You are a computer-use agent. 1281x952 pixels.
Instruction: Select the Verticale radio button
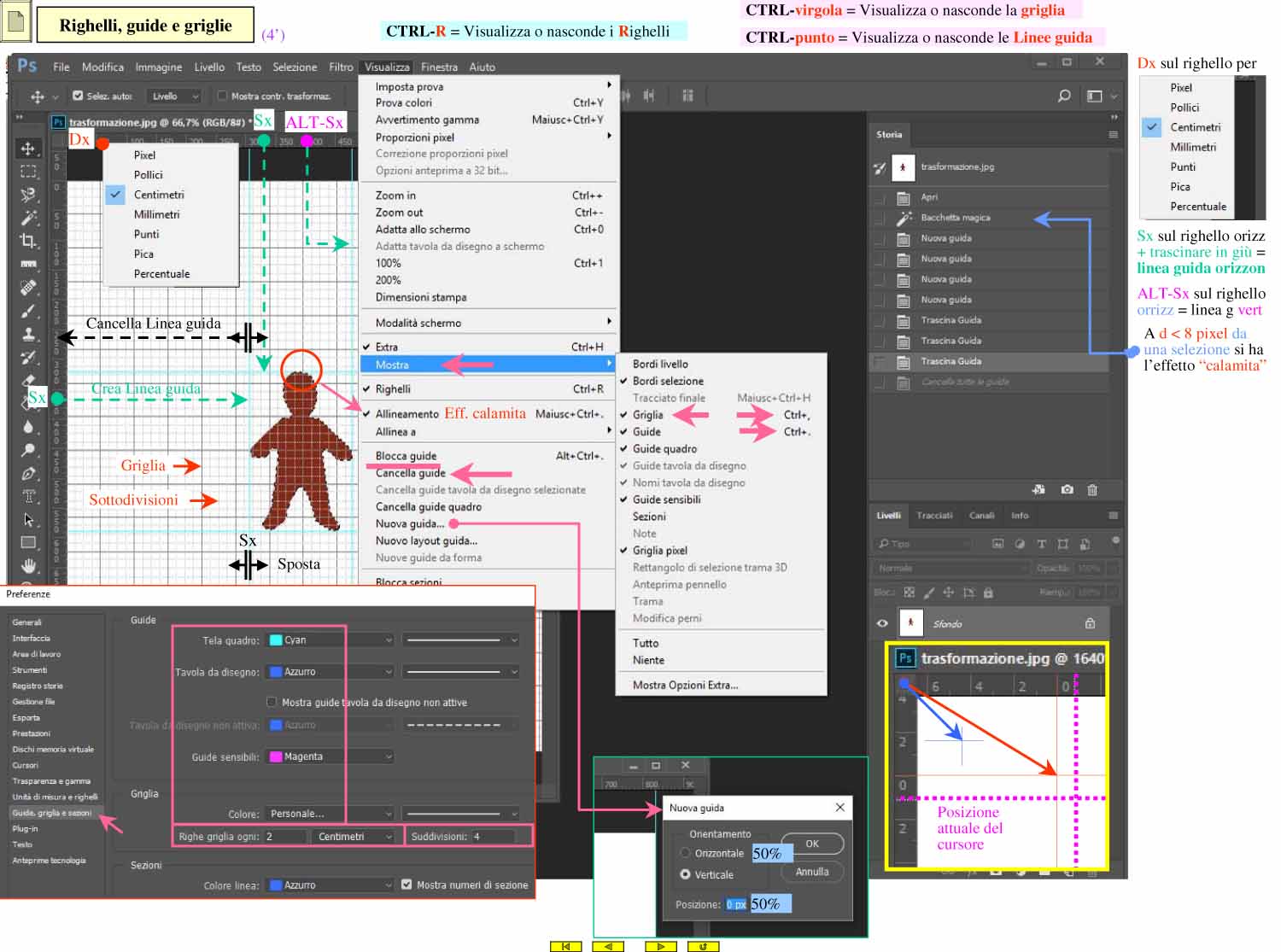click(x=685, y=874)
